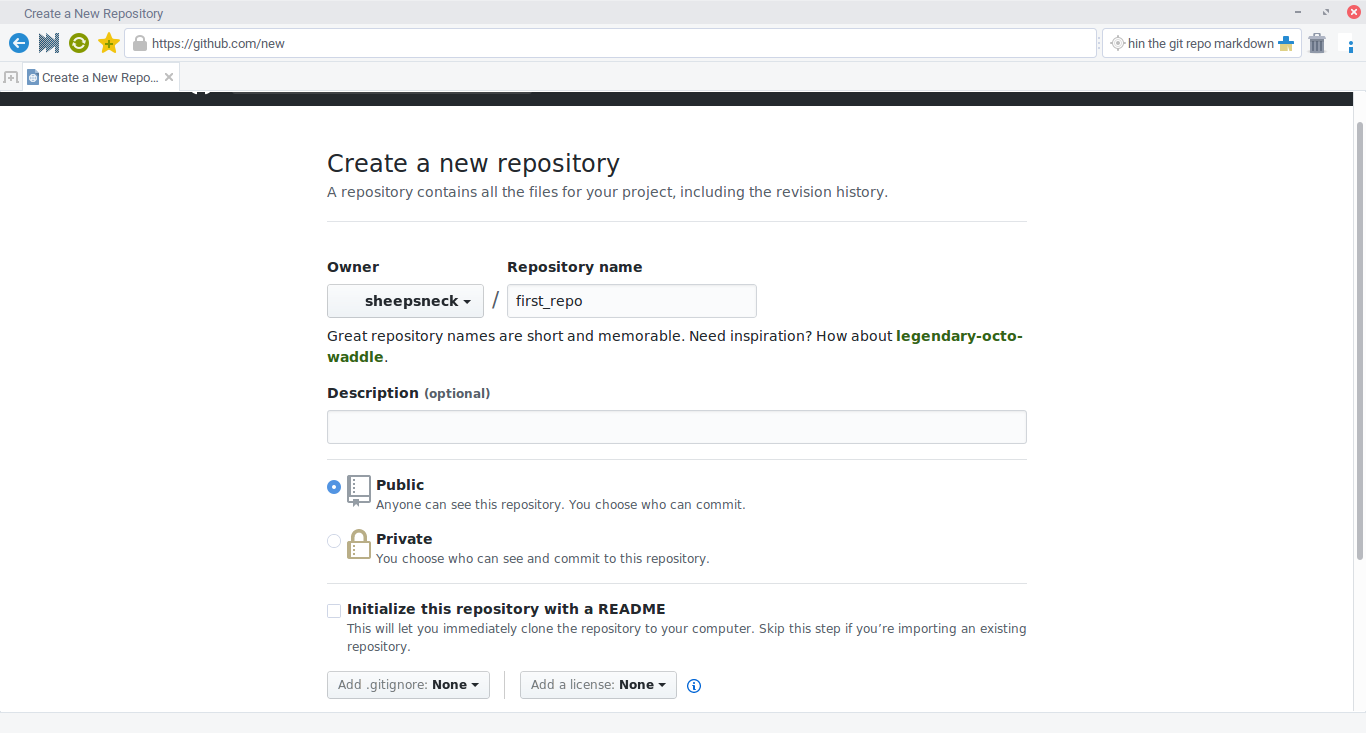Viewport: 1366px width, 733px height.
Task: Click the 'Public' option label
Action: click(x=400, y=485)
